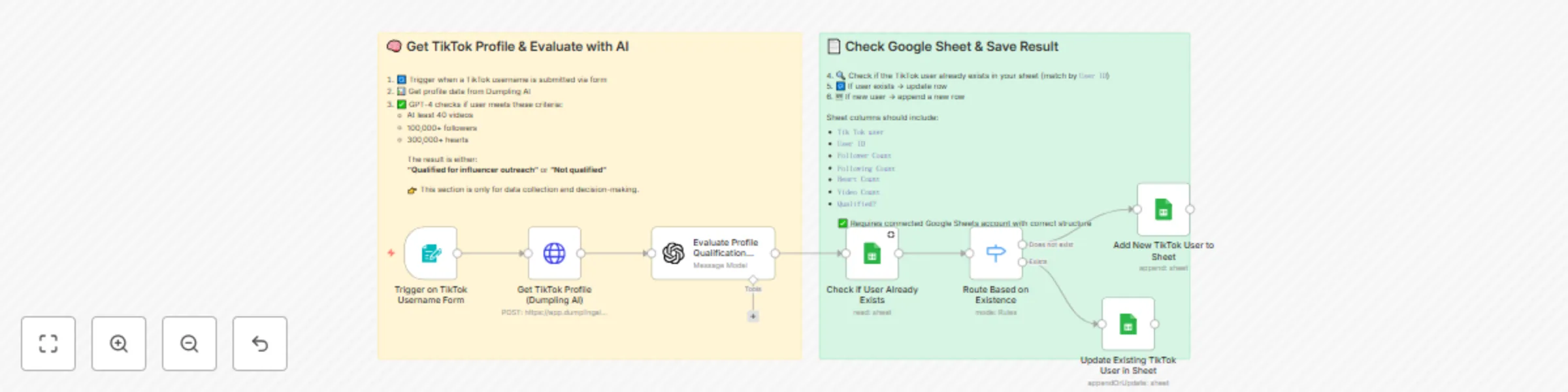The width and height of the screenshot is (1568, 392).
Task: Zoom out of the workflow canvas
Action: [189, 344]
